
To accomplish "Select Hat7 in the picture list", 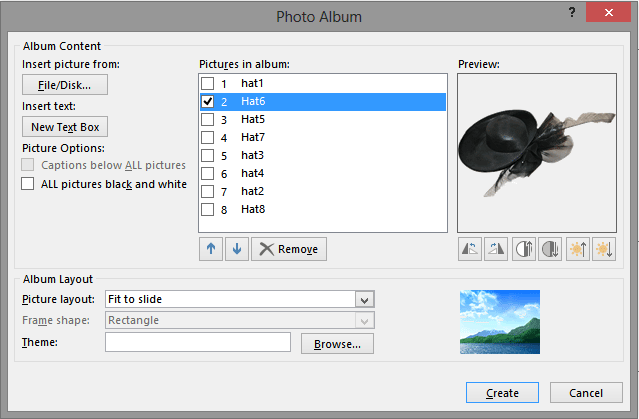I will (323, 137).
